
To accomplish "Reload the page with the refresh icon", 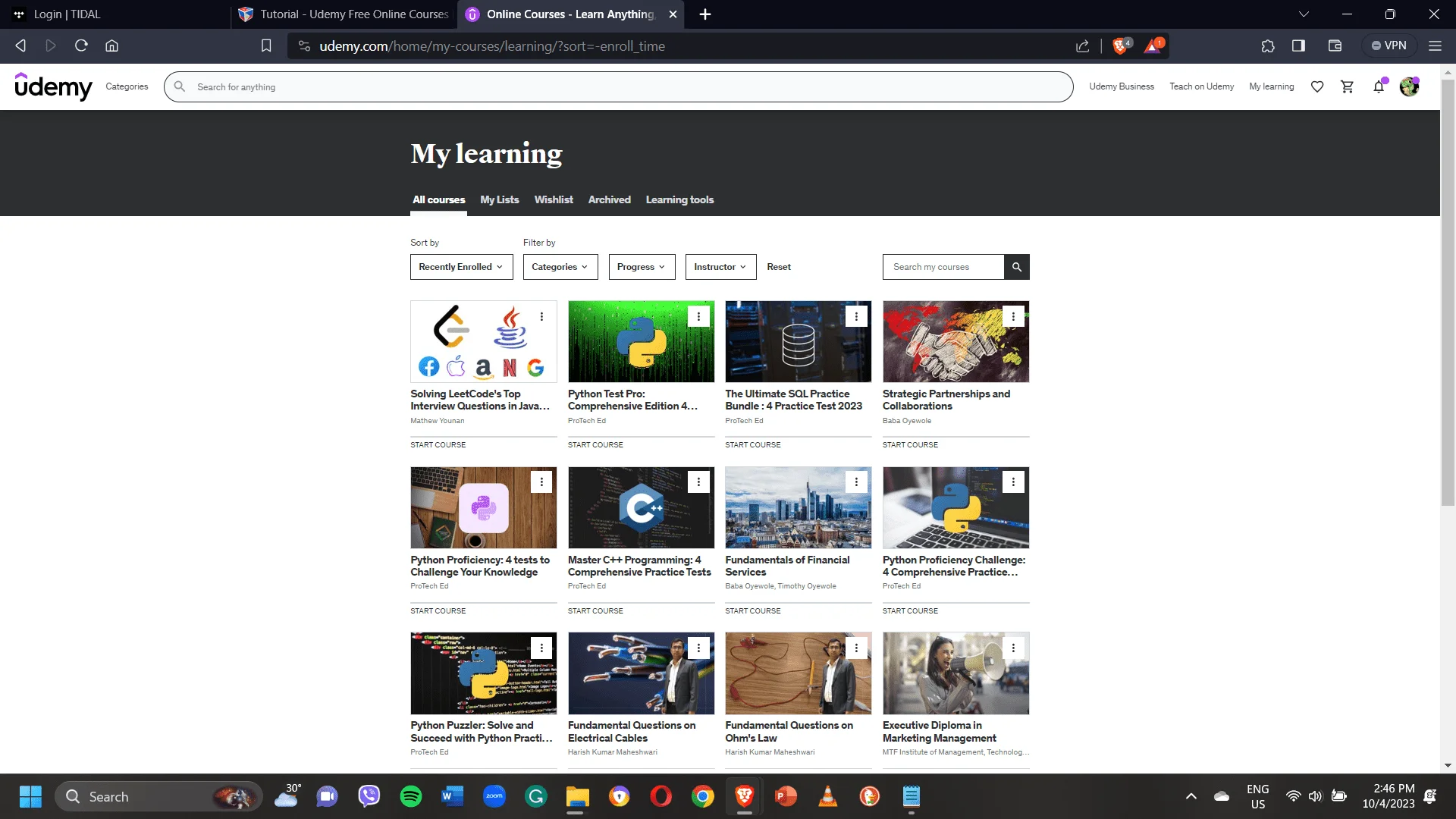I will [x=81, y=45].
